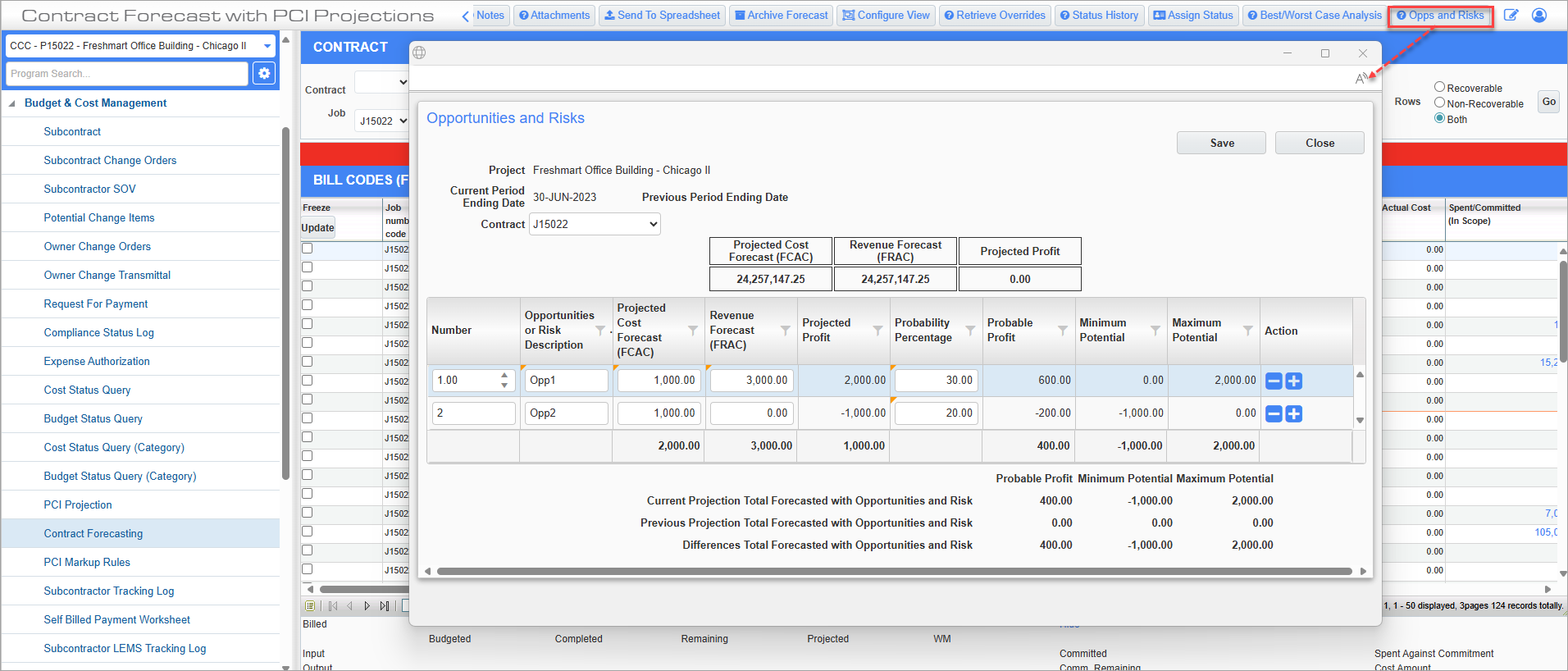Open the Status History toolbar item
This screenshot has height=671, width=1568.
coord(1099,16)
